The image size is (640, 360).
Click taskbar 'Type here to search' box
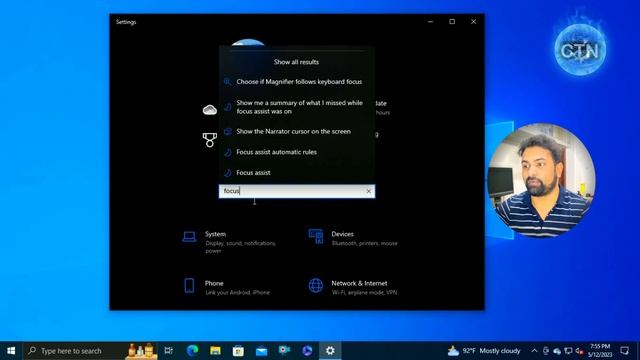90,351
